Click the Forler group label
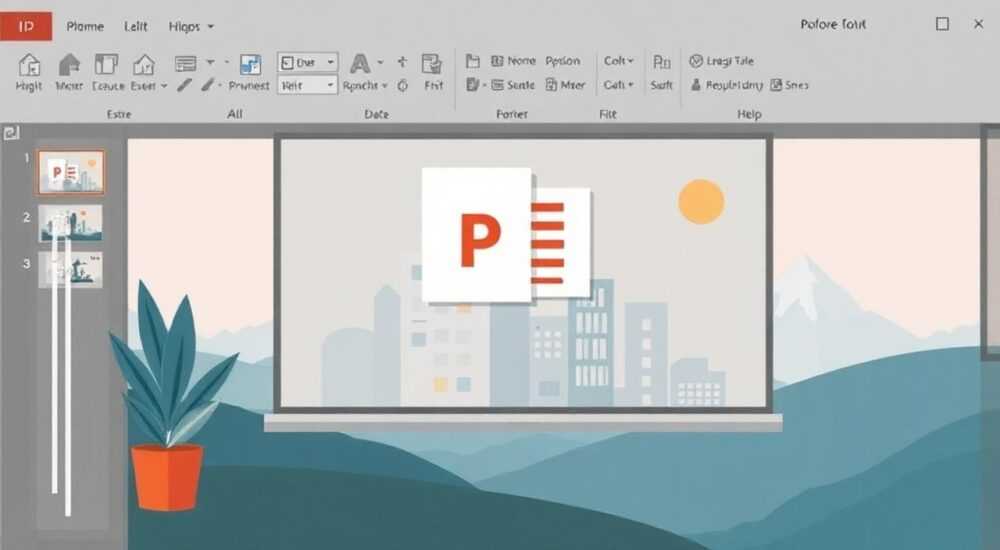Viewport: 1000px width, 550px height. pyautogui.click(x=511, y=114)
